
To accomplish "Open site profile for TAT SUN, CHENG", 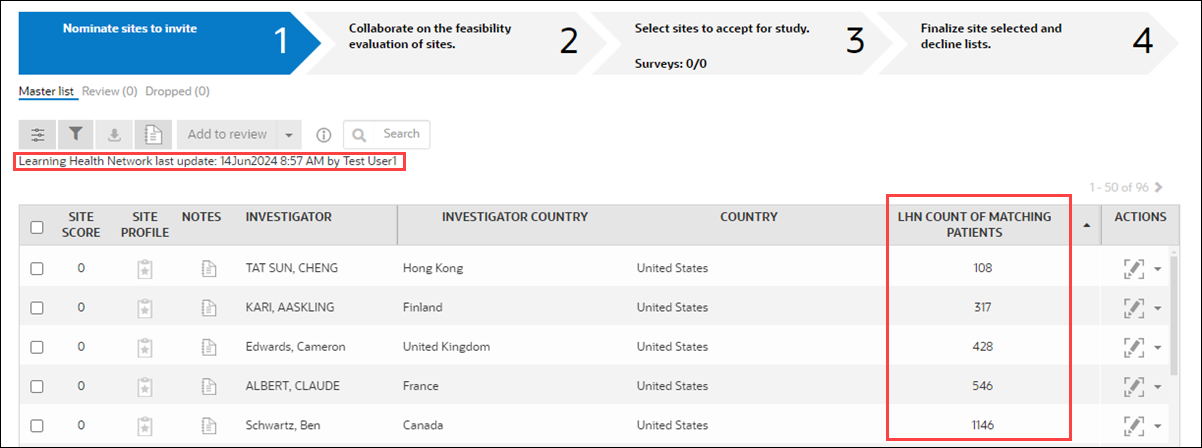I will pos(145,268).
